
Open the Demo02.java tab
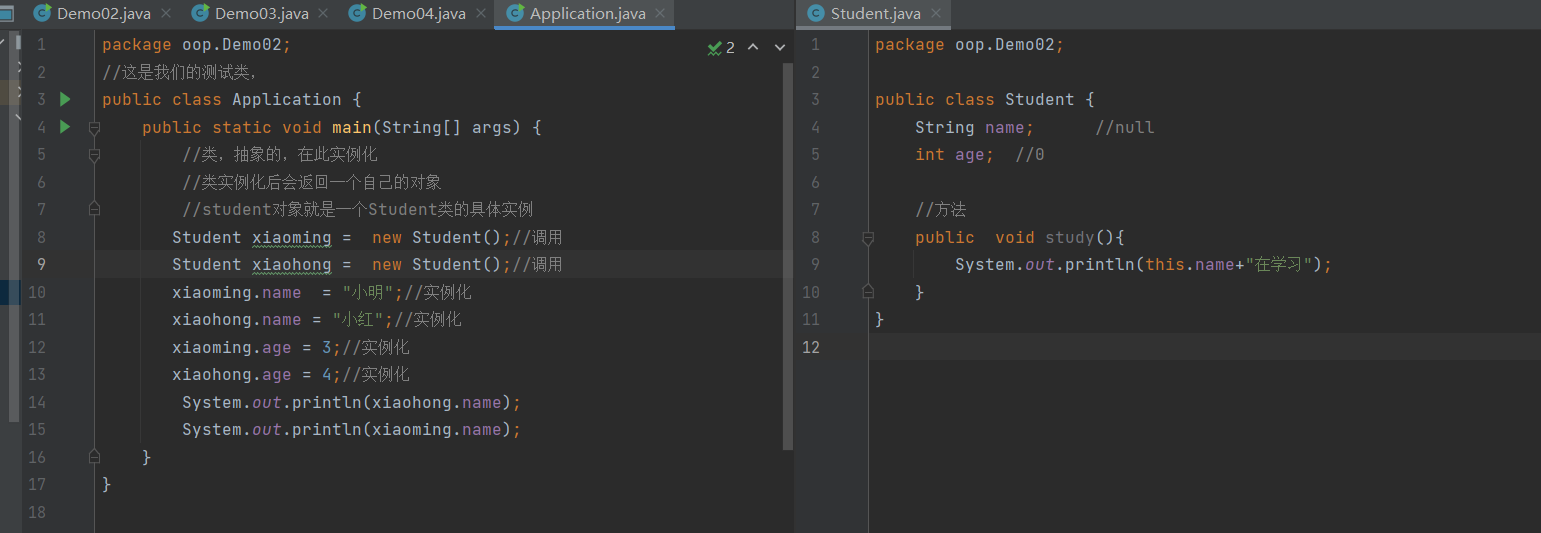pos(103,14)
